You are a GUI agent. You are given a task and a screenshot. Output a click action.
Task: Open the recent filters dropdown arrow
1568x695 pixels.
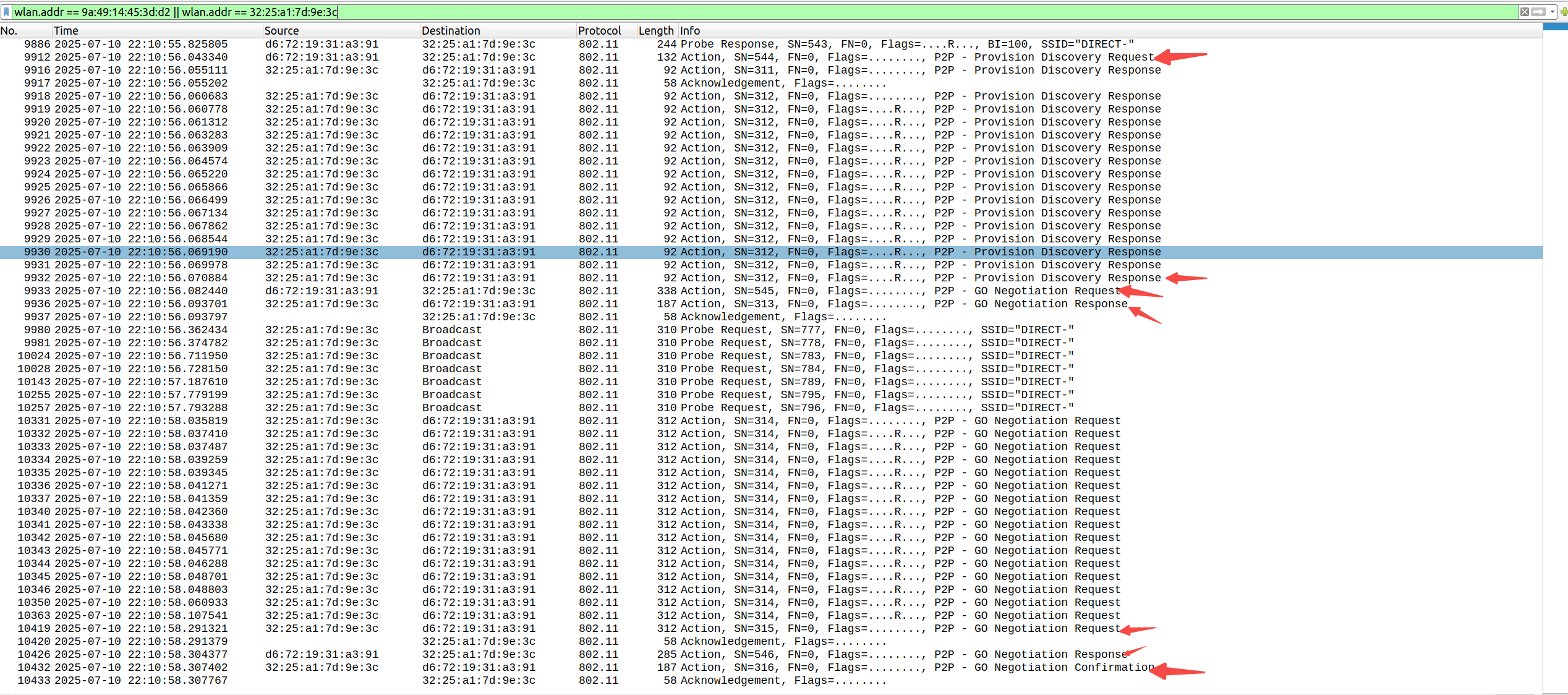point(1552,12)
